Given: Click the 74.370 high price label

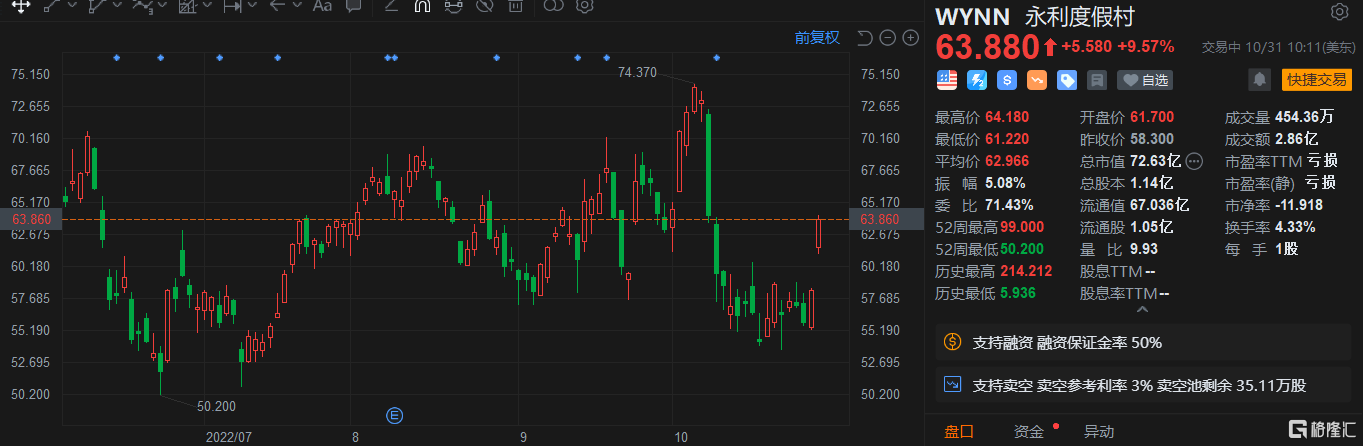Looking at the screenshot, I should pos(638,72).
